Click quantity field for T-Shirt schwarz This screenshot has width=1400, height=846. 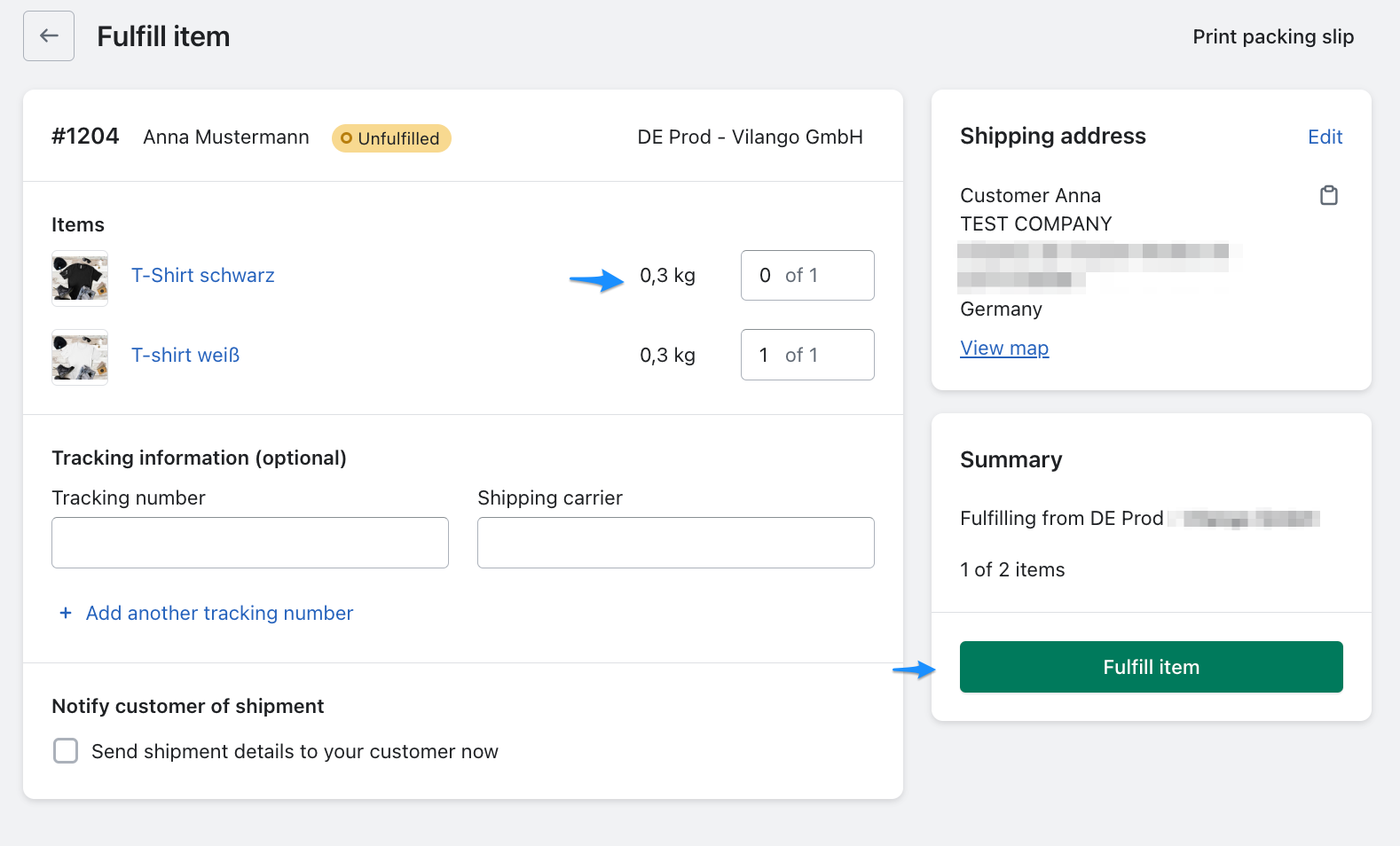click(806, 276)
